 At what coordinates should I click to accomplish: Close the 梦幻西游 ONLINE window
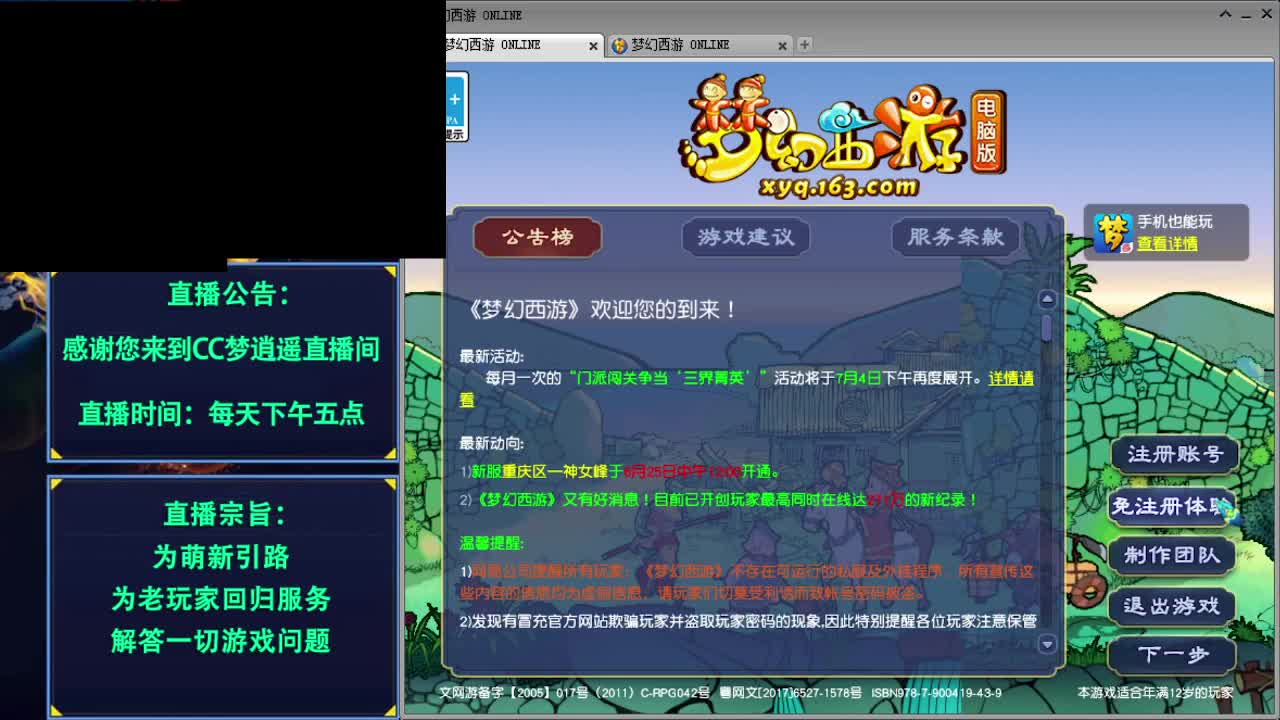point(1266,15)
